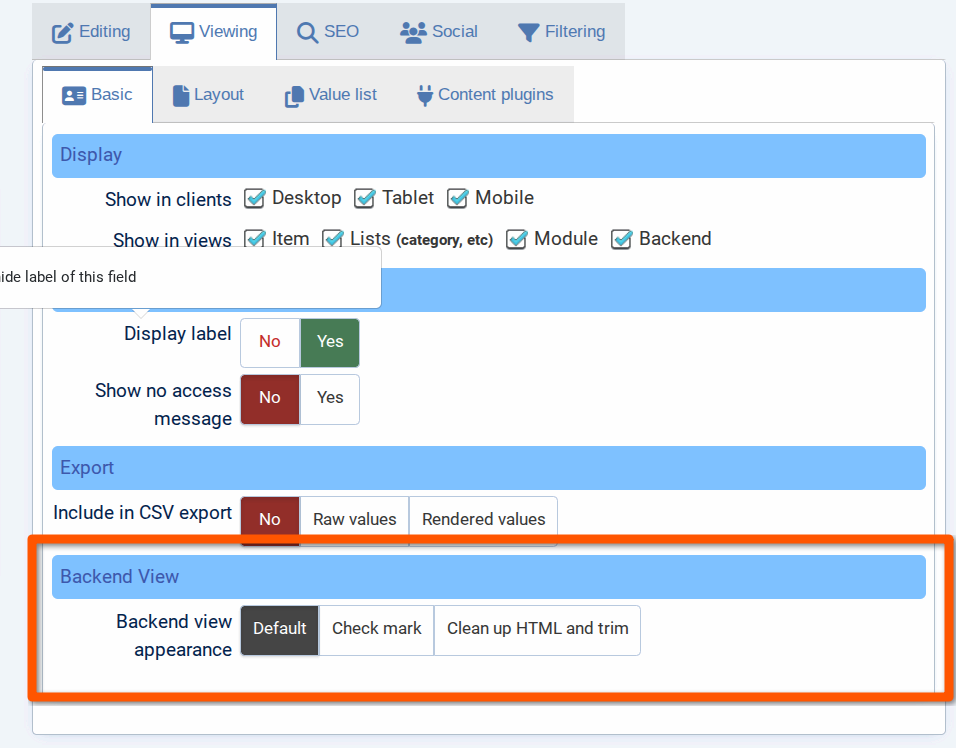Click the plug icon on Content plugins tab
Image resolution: width=956 pixels, height=748 pixels.
point(424,95)
